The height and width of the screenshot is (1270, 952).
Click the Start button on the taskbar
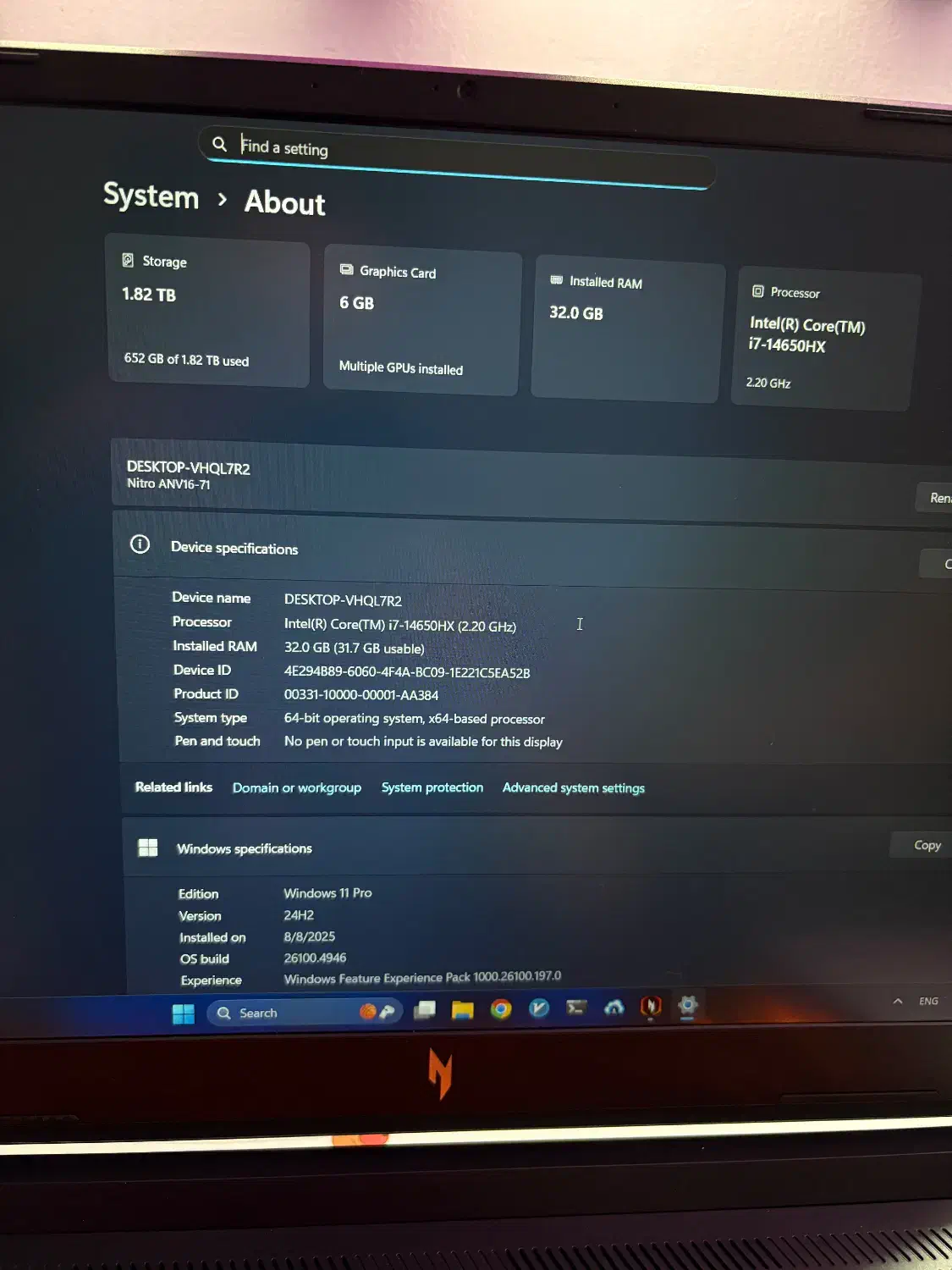[184, 1014]
